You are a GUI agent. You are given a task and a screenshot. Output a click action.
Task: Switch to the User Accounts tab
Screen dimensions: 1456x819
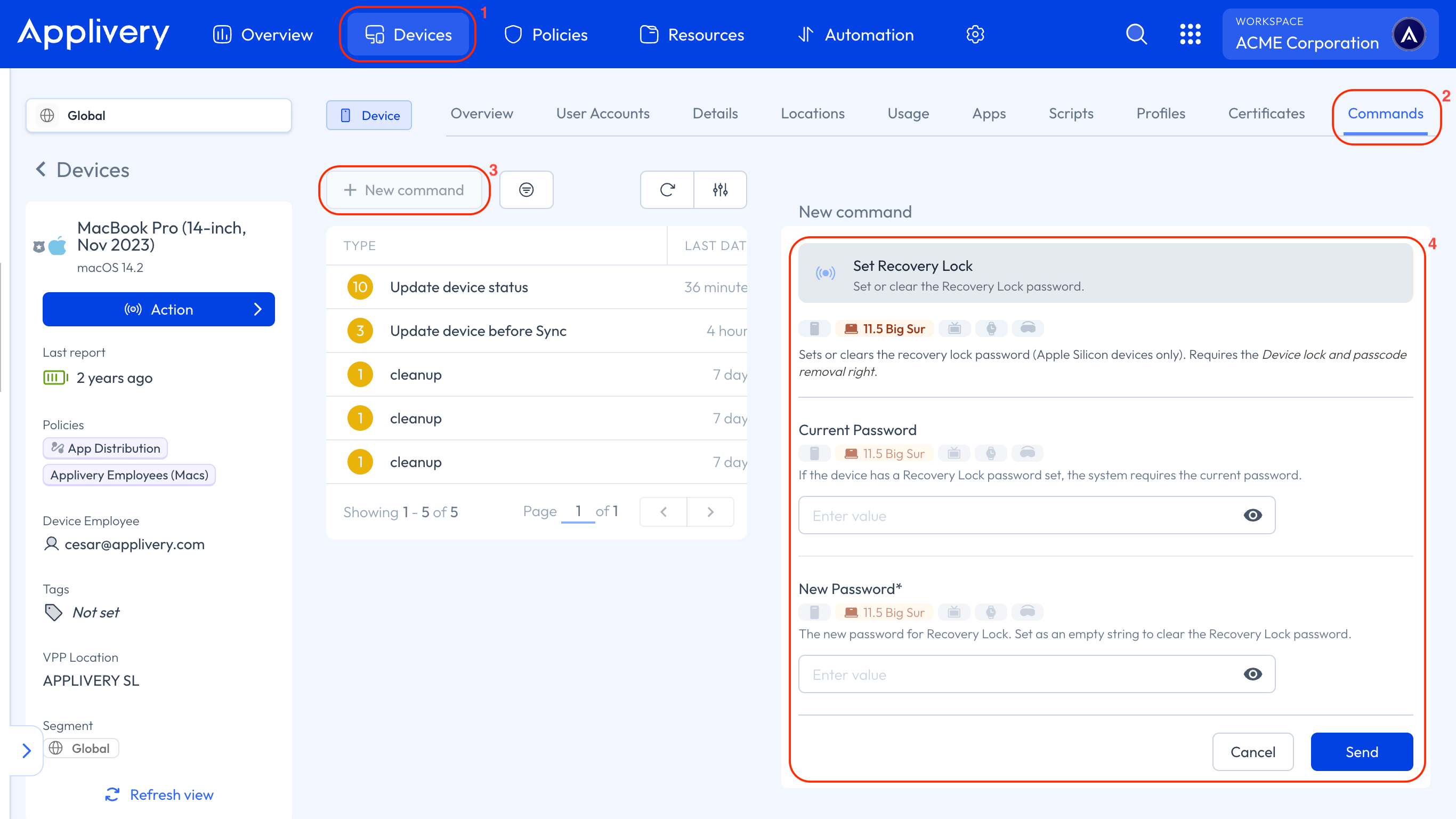pyautogui.click(x=603, y=114)
